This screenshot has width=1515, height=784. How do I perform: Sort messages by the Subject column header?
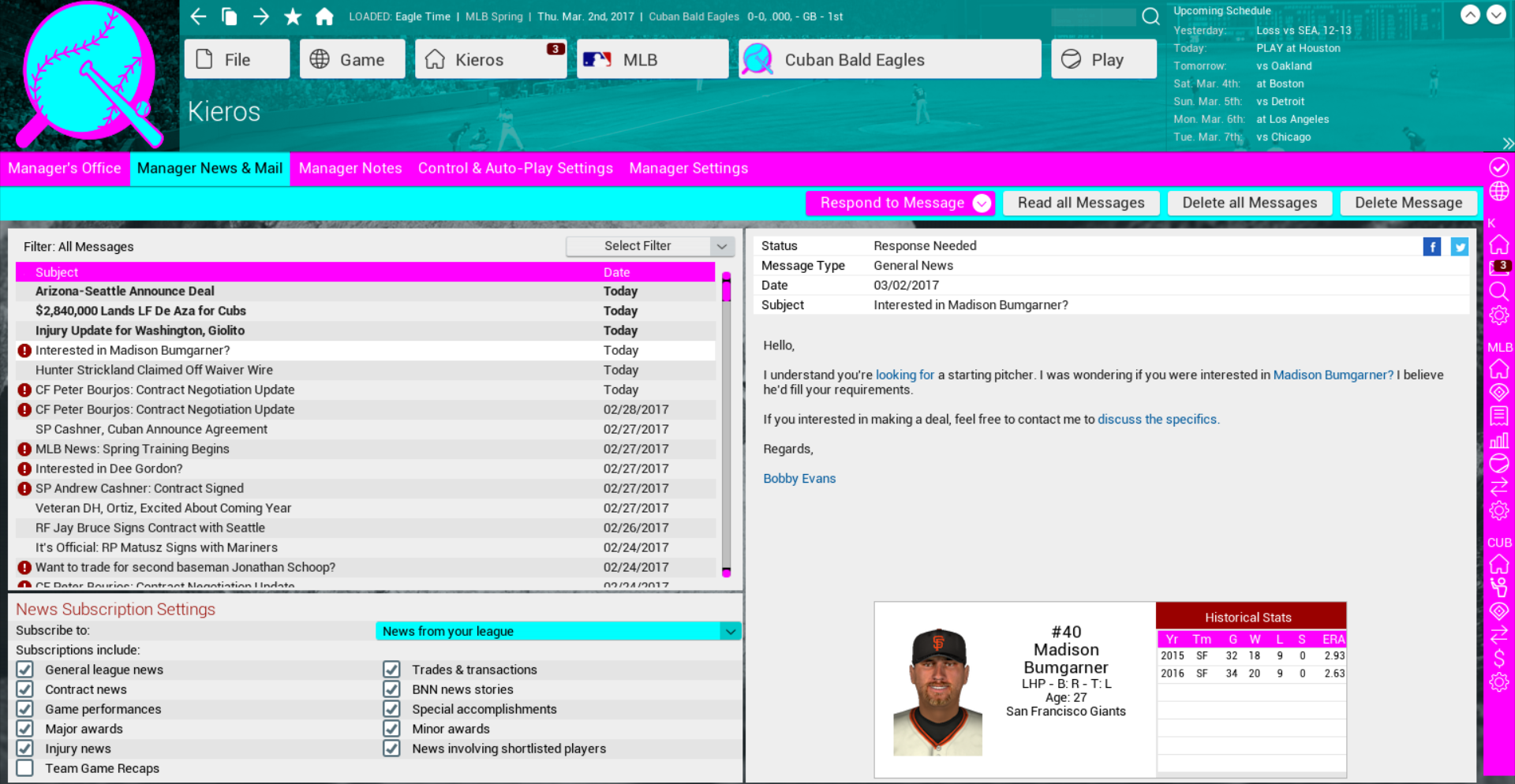coord(57,272)
